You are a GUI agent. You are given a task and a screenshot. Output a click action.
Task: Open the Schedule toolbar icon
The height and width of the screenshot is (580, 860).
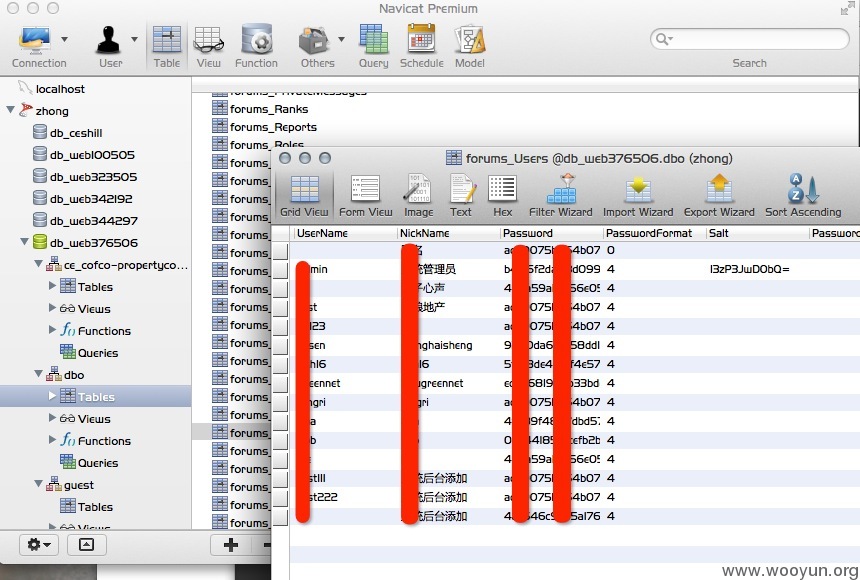coord(422,40)
